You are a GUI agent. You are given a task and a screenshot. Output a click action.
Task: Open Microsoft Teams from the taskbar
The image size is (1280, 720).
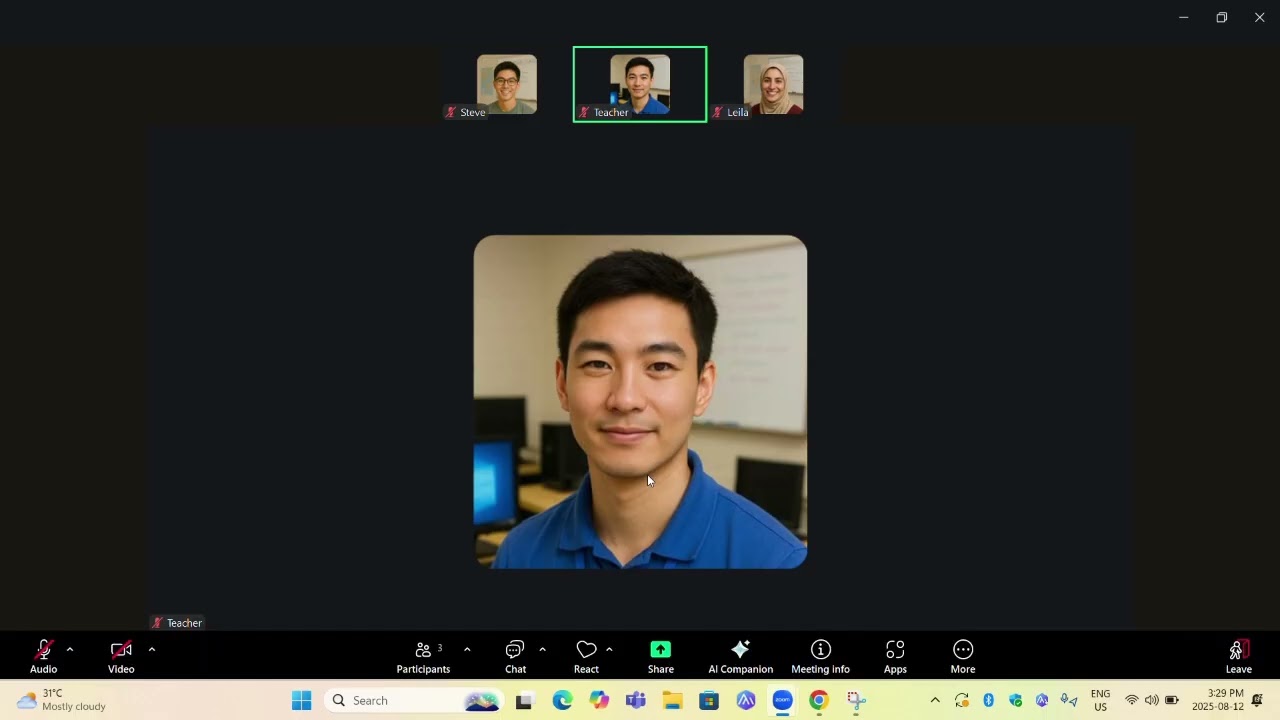pyautogui.click(x=636, y=700)
